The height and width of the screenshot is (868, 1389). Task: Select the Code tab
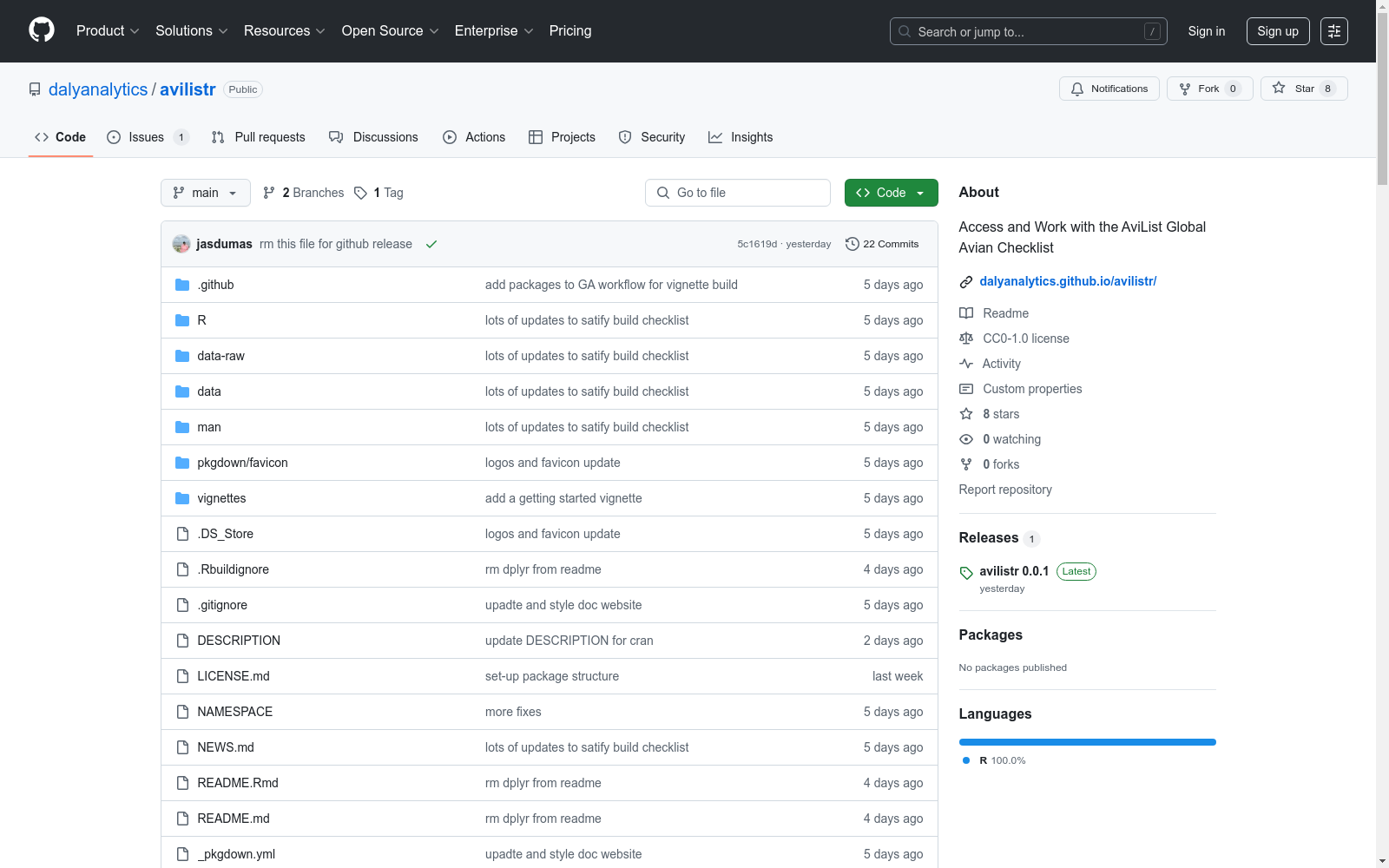[x=61, y=137]
